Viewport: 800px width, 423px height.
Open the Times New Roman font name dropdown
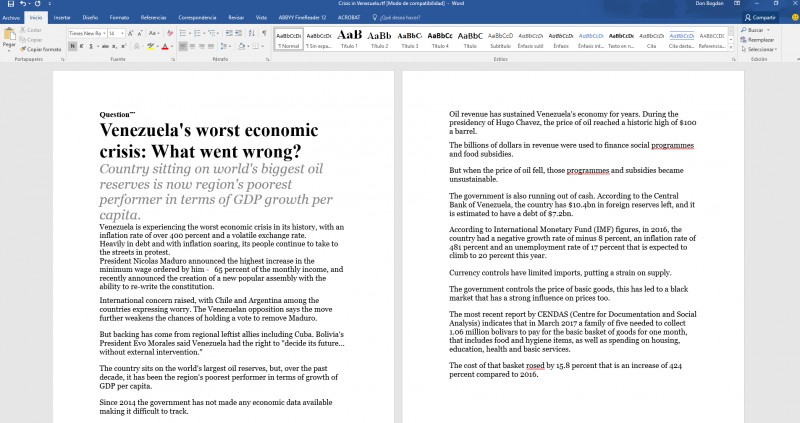pos(105,33)
